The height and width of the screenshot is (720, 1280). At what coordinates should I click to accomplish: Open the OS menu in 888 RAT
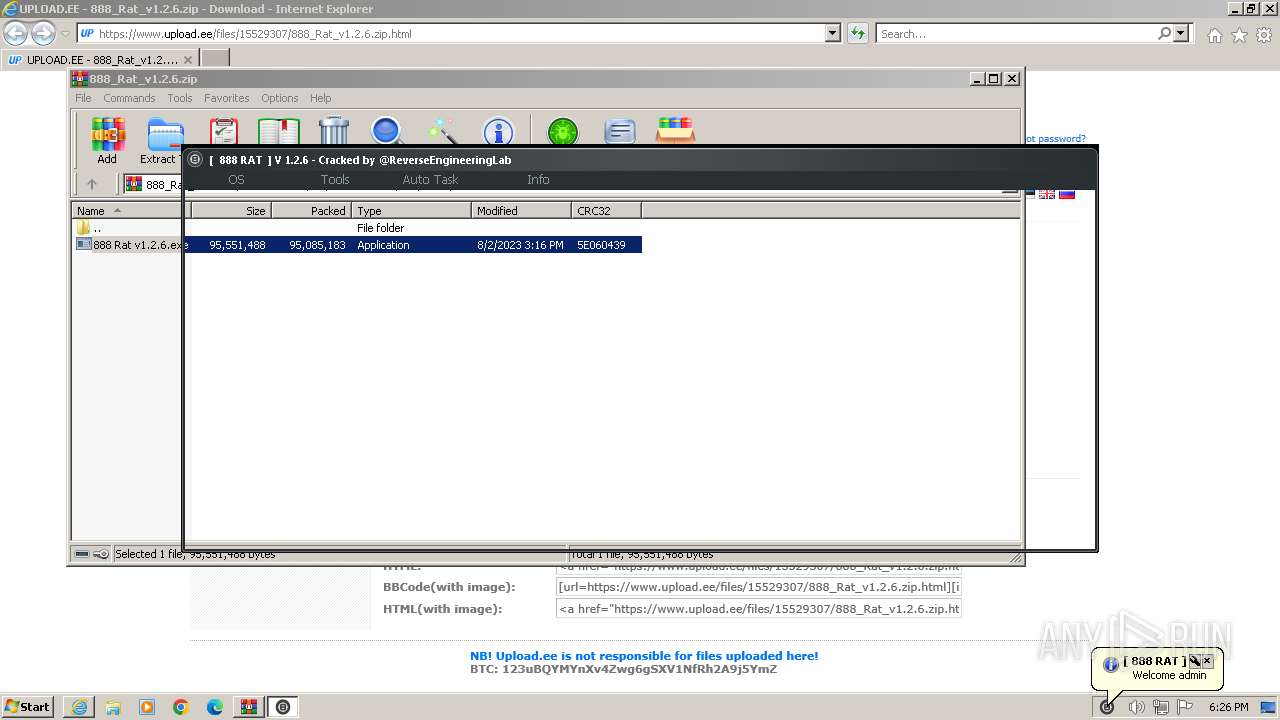tap(236, 180)
